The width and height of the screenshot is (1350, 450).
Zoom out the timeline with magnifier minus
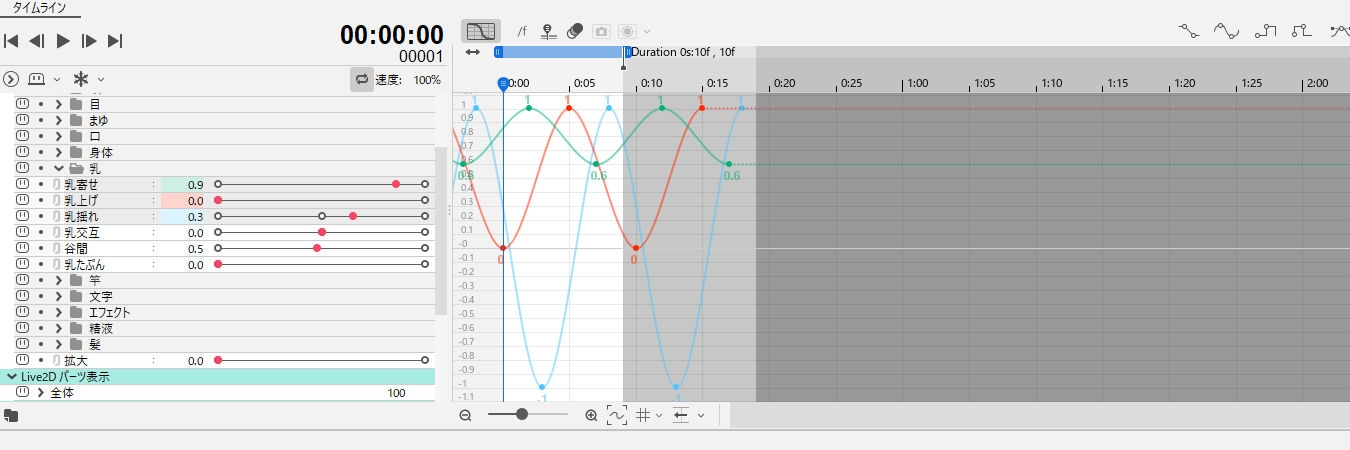[x=465, y=415]
